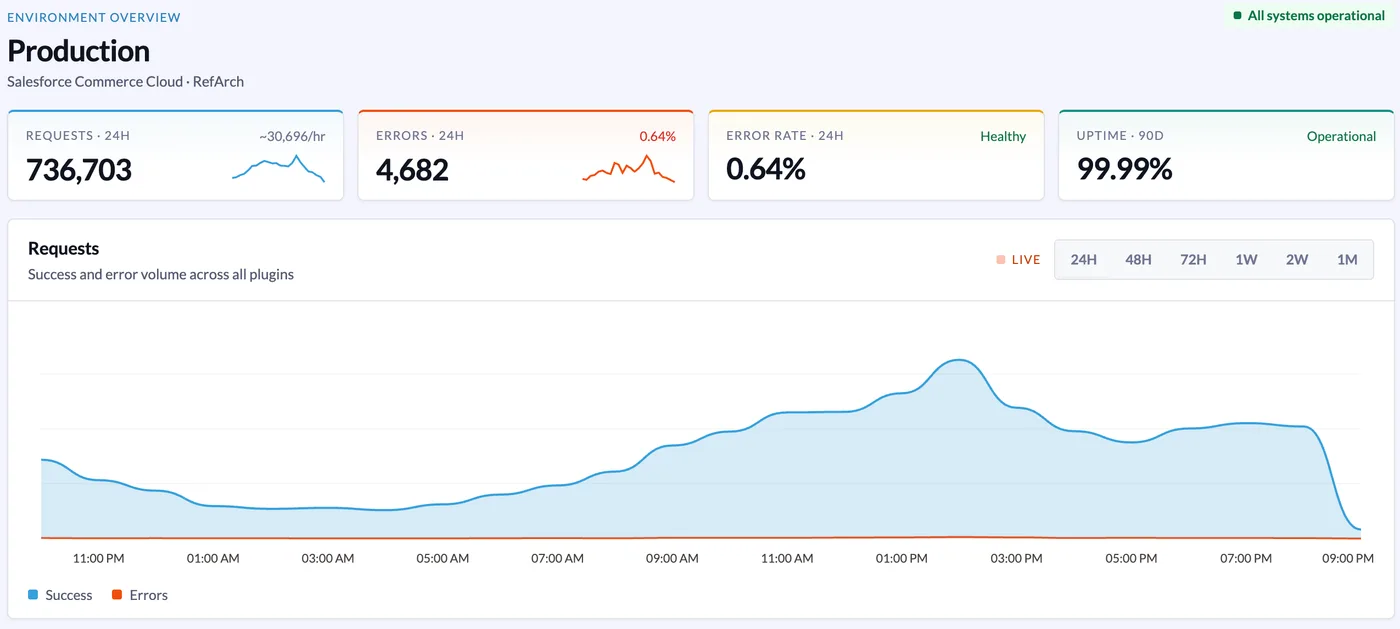Click the green operational status dot
This screenshot has width=1400, height=629.
point(1238,16)
